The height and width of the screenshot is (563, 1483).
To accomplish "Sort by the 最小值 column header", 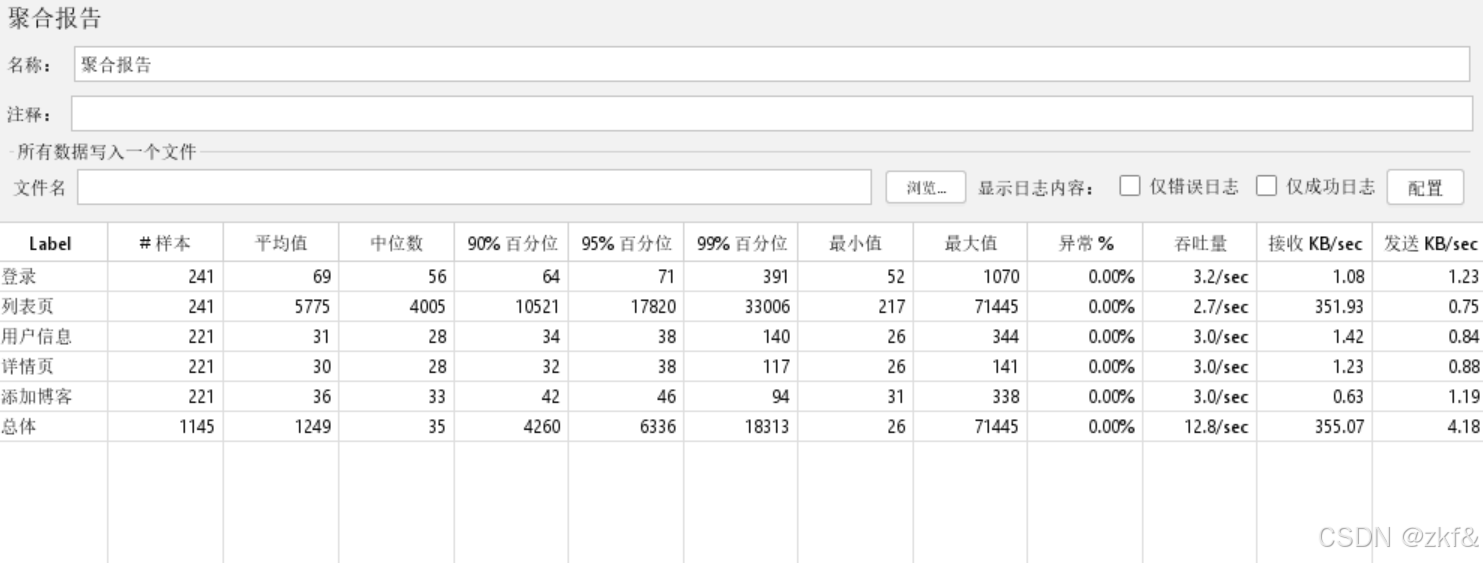I will pos(855,244).
